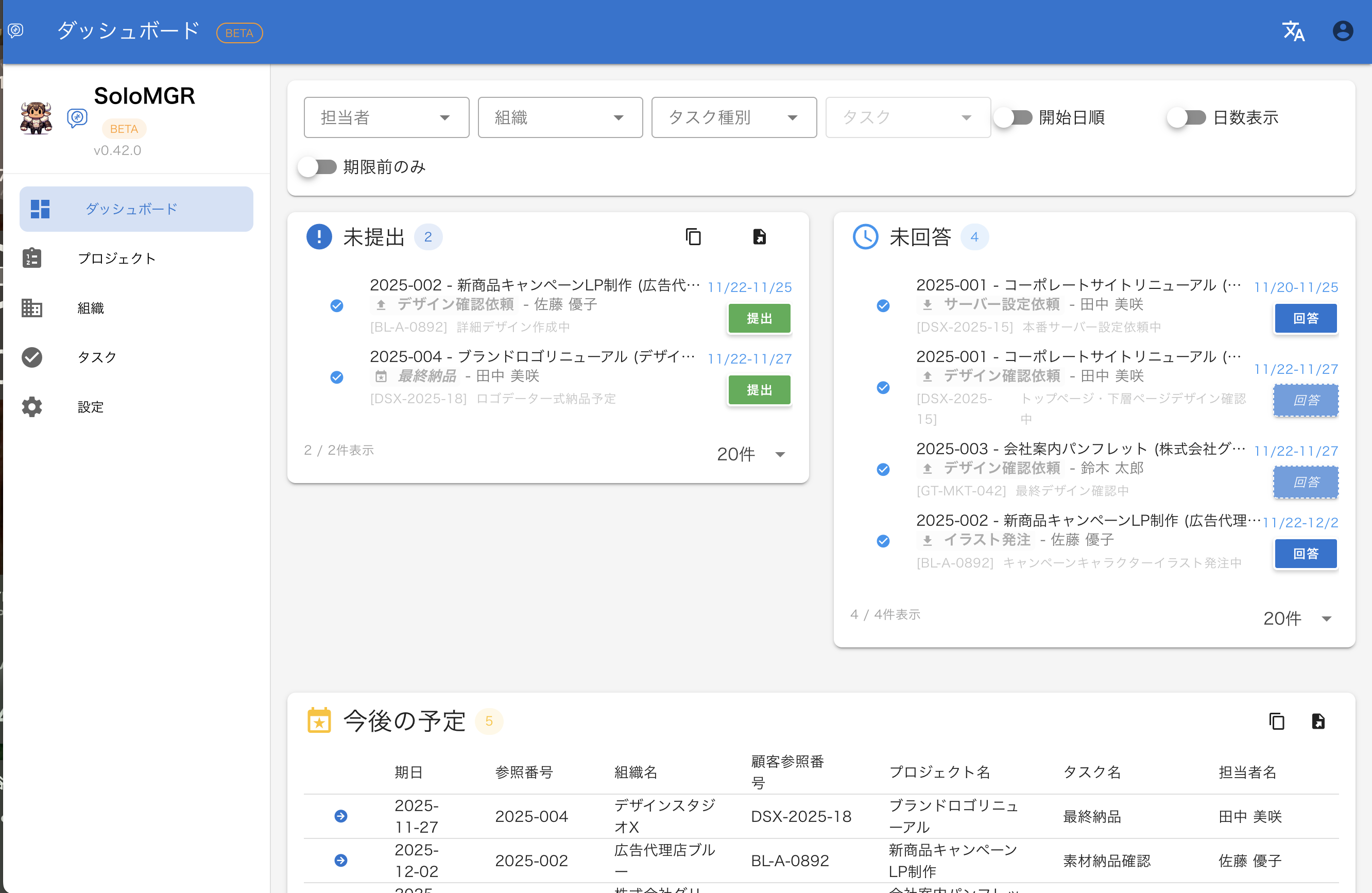Copy the 未提出 list using the copy icon
The height and width of the screenshot is (893, 1372).
tap(693, 236)
